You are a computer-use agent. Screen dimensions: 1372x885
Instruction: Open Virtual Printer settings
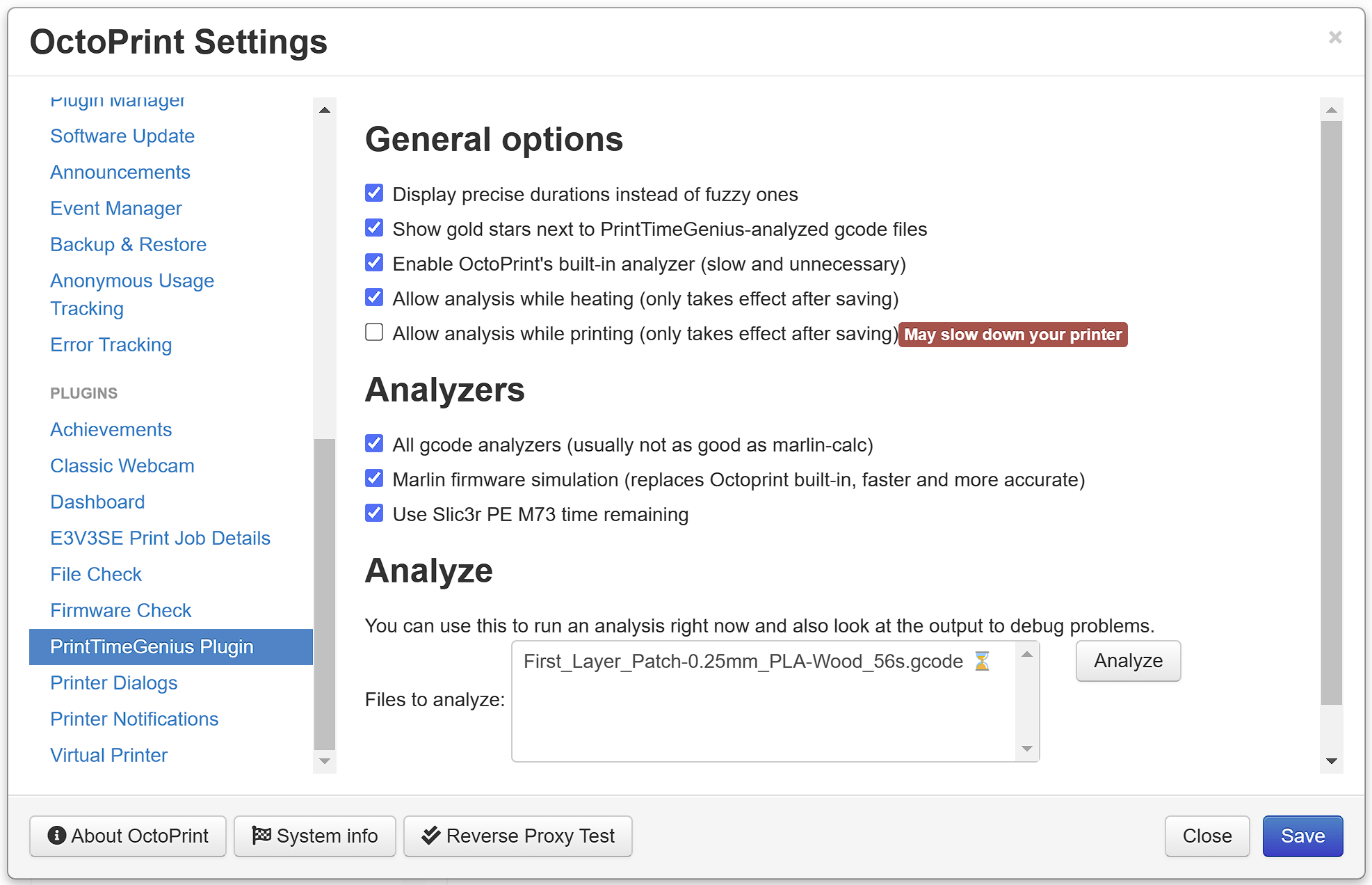109,755
